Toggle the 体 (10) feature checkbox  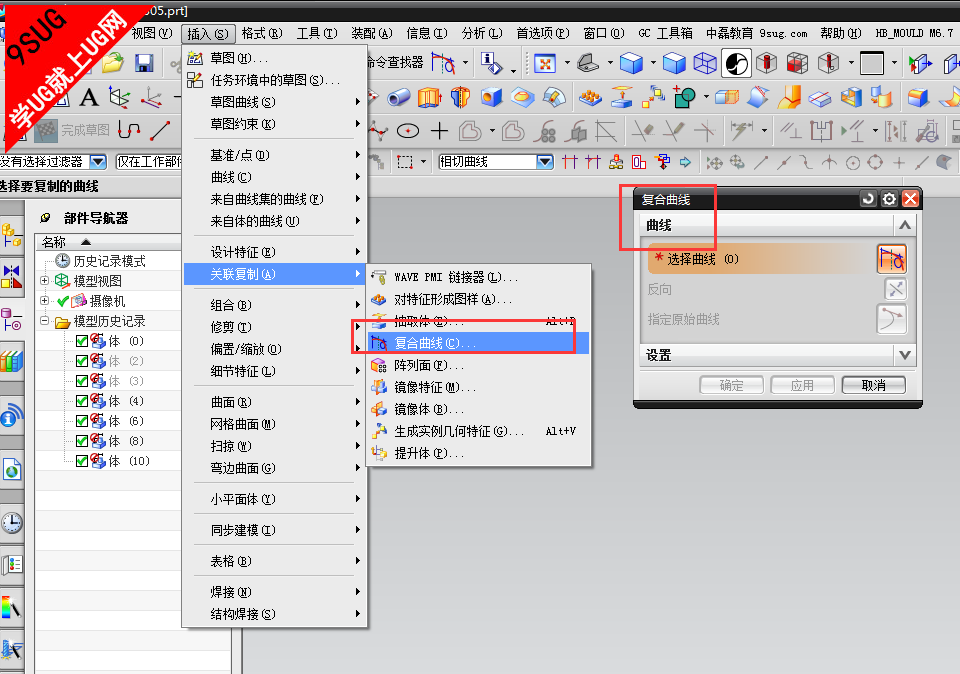82,461
